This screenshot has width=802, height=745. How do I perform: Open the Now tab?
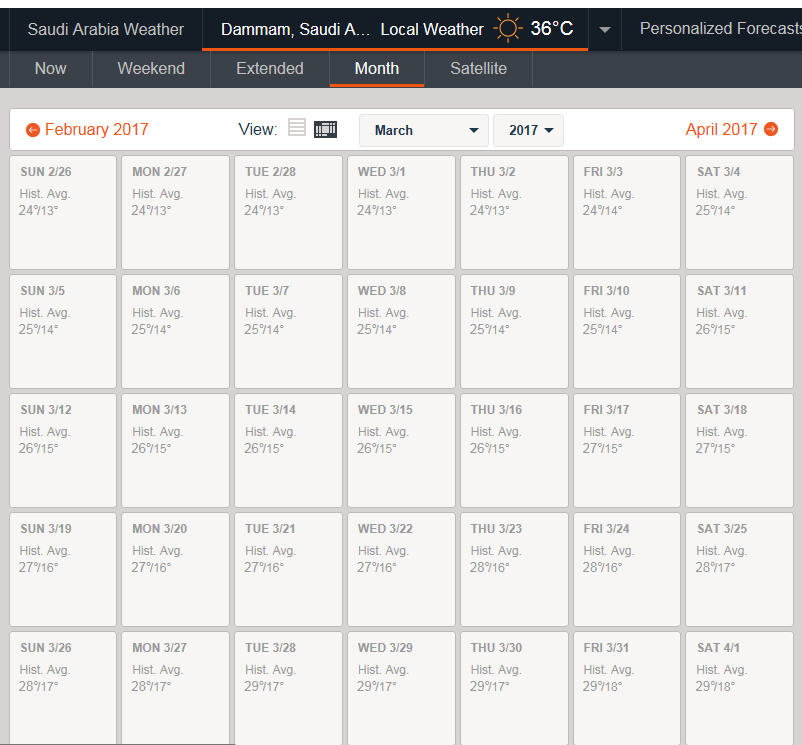coord(50,68)
